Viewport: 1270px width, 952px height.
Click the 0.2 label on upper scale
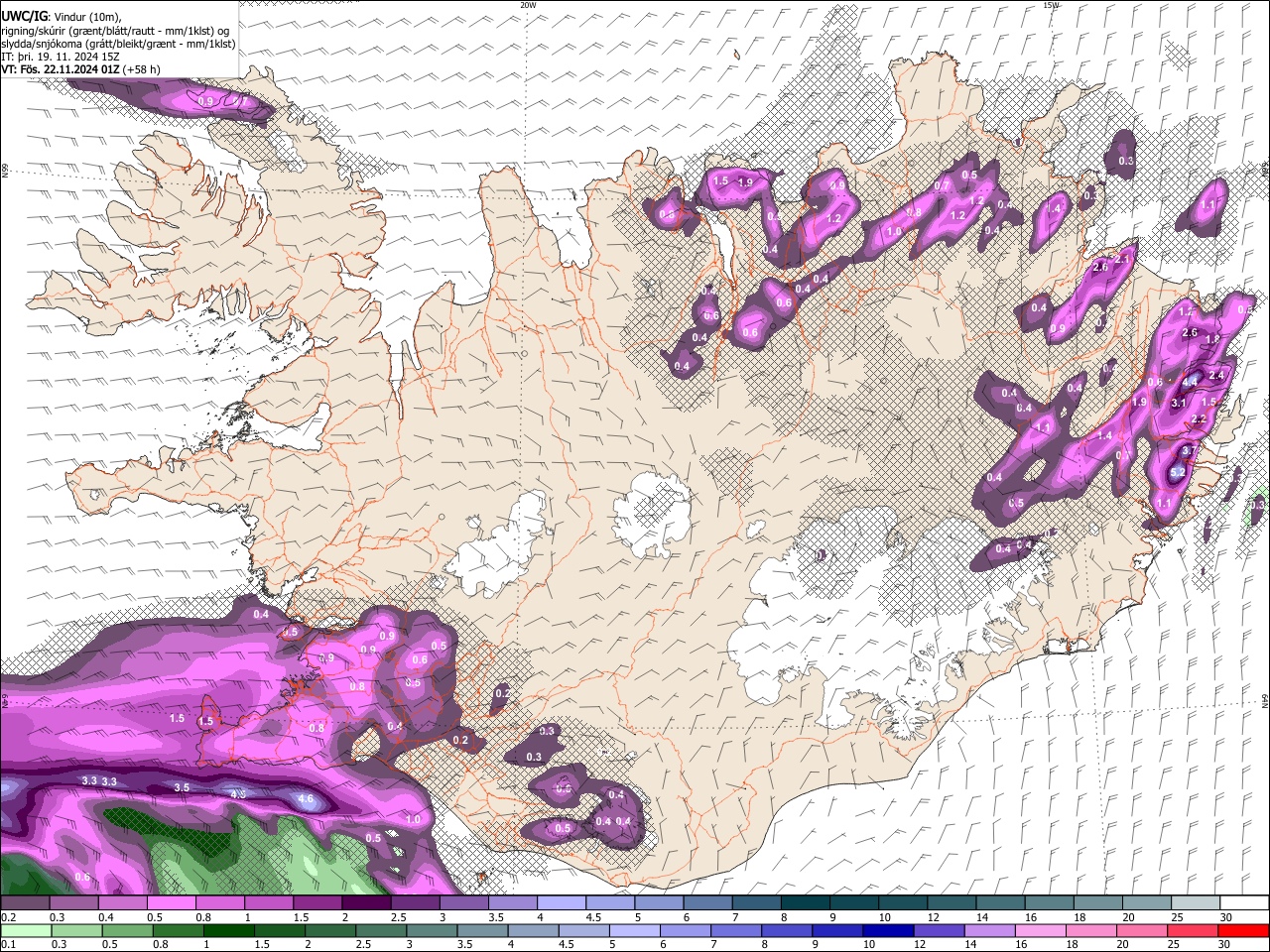tap(7, 917)
